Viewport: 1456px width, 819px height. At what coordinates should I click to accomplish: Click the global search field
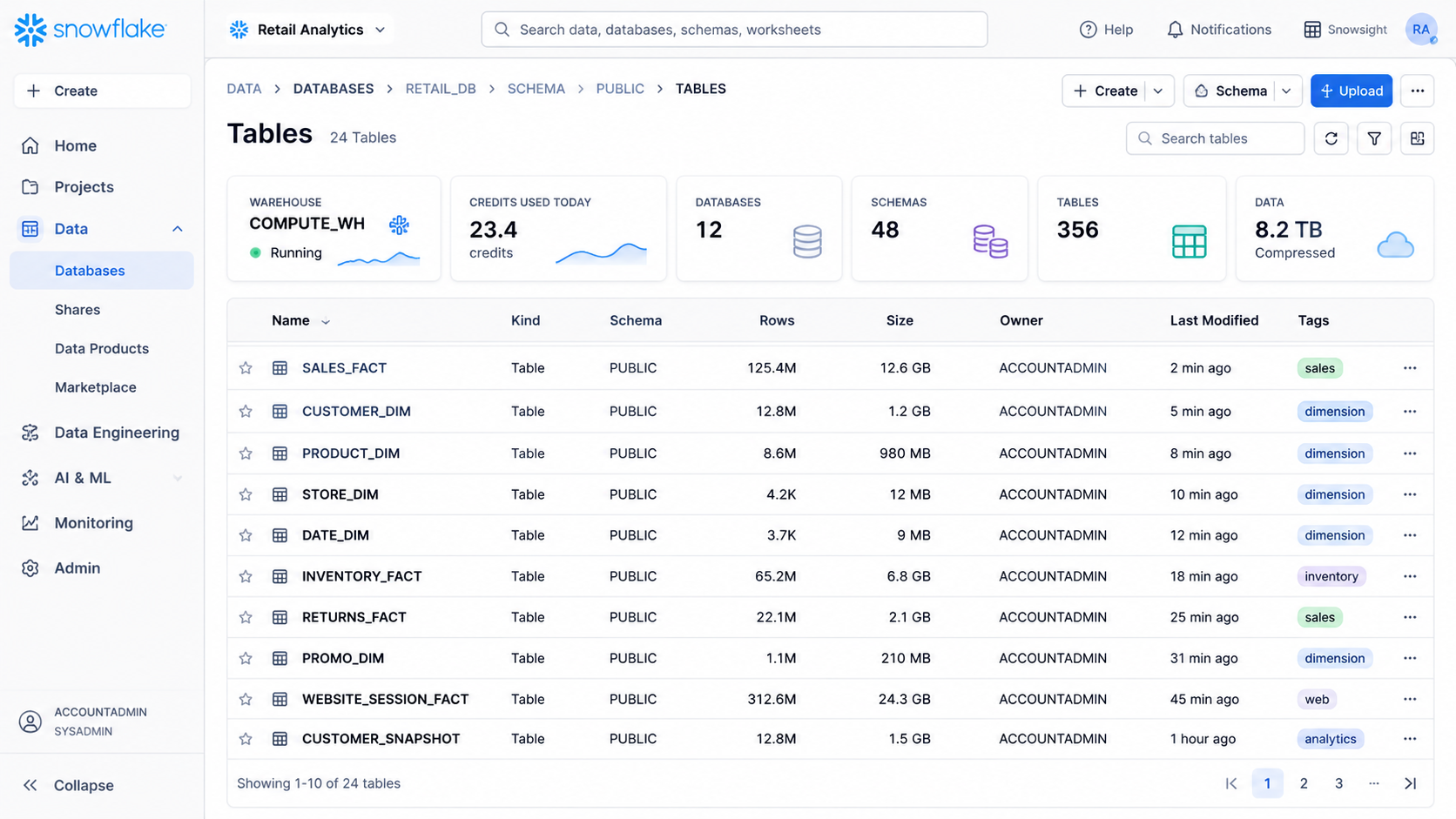[734, 30]
